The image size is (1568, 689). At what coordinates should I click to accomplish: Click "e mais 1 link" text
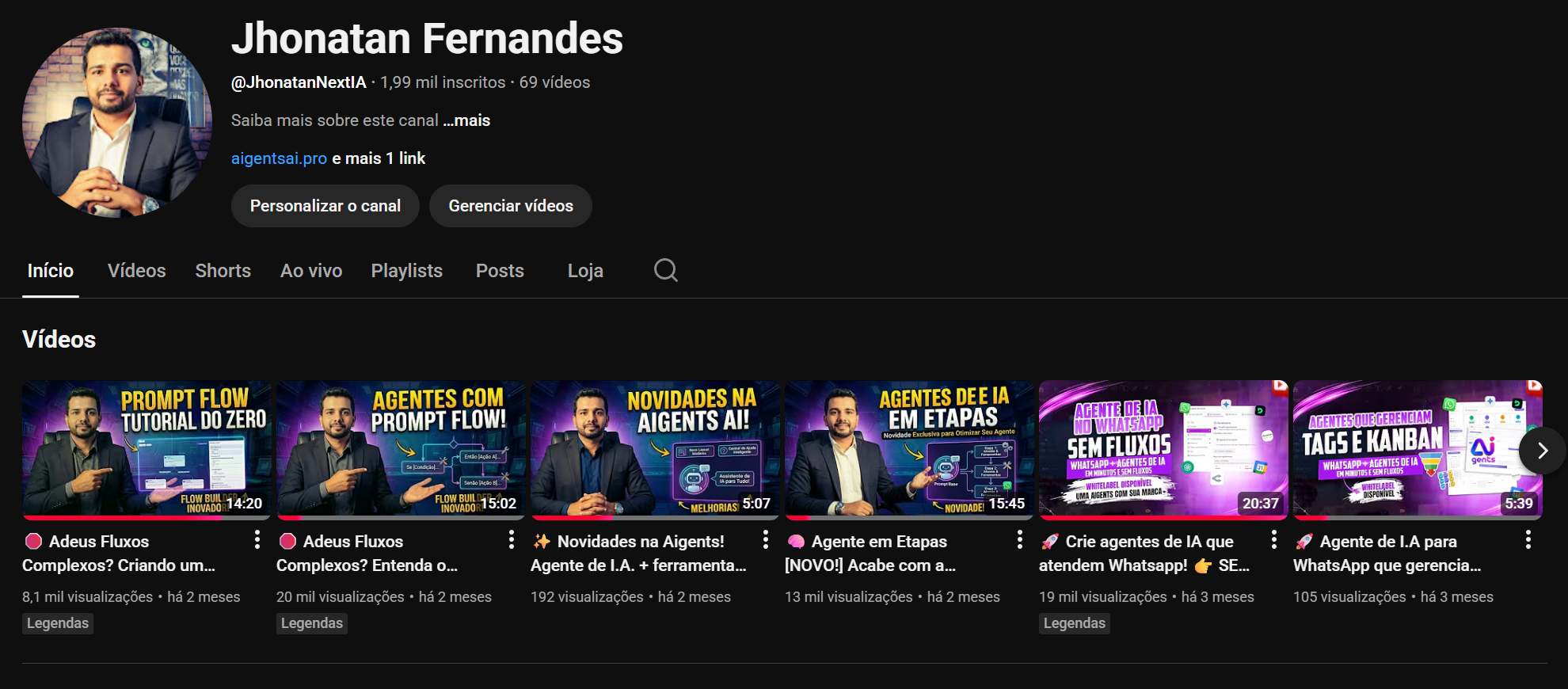point(379,158)
